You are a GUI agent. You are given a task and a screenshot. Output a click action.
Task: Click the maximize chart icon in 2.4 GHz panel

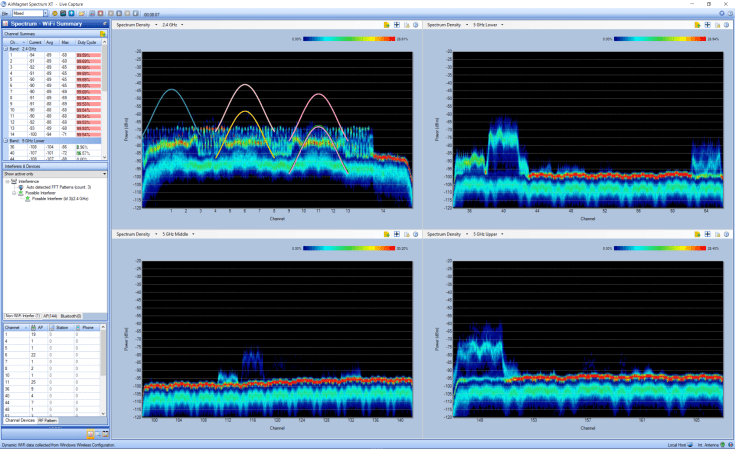[x=396, y=24]
